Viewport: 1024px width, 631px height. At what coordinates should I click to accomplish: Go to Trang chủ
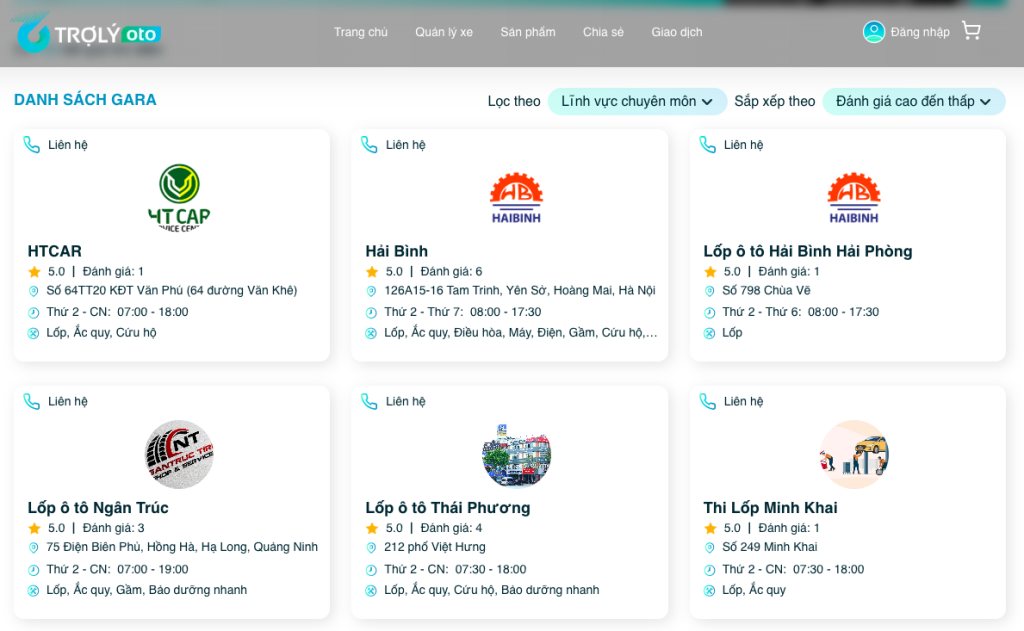click(x=360, y=32)
